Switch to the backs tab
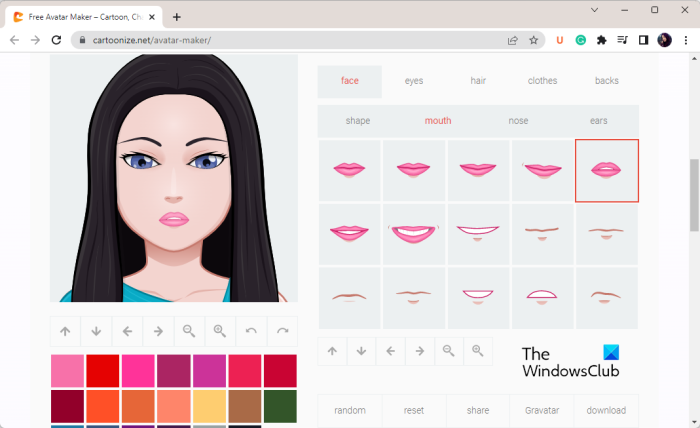 [x=607, y=81]
